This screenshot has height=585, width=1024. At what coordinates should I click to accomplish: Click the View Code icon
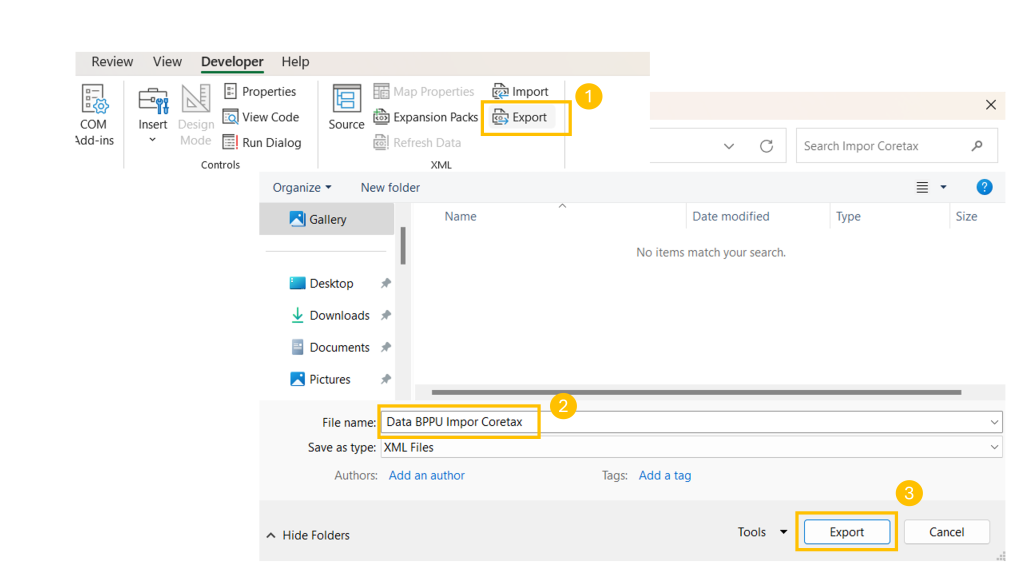pos(231,117)
